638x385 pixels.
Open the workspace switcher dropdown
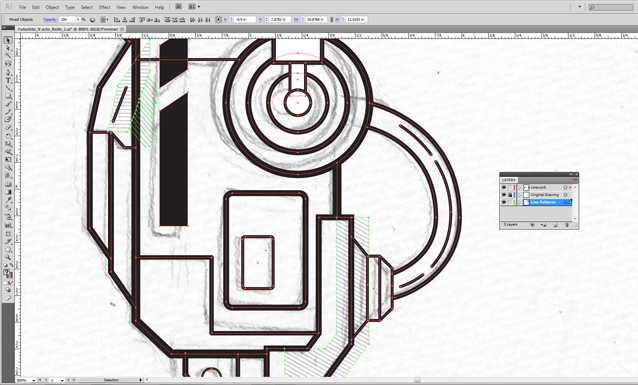[579, 7]
